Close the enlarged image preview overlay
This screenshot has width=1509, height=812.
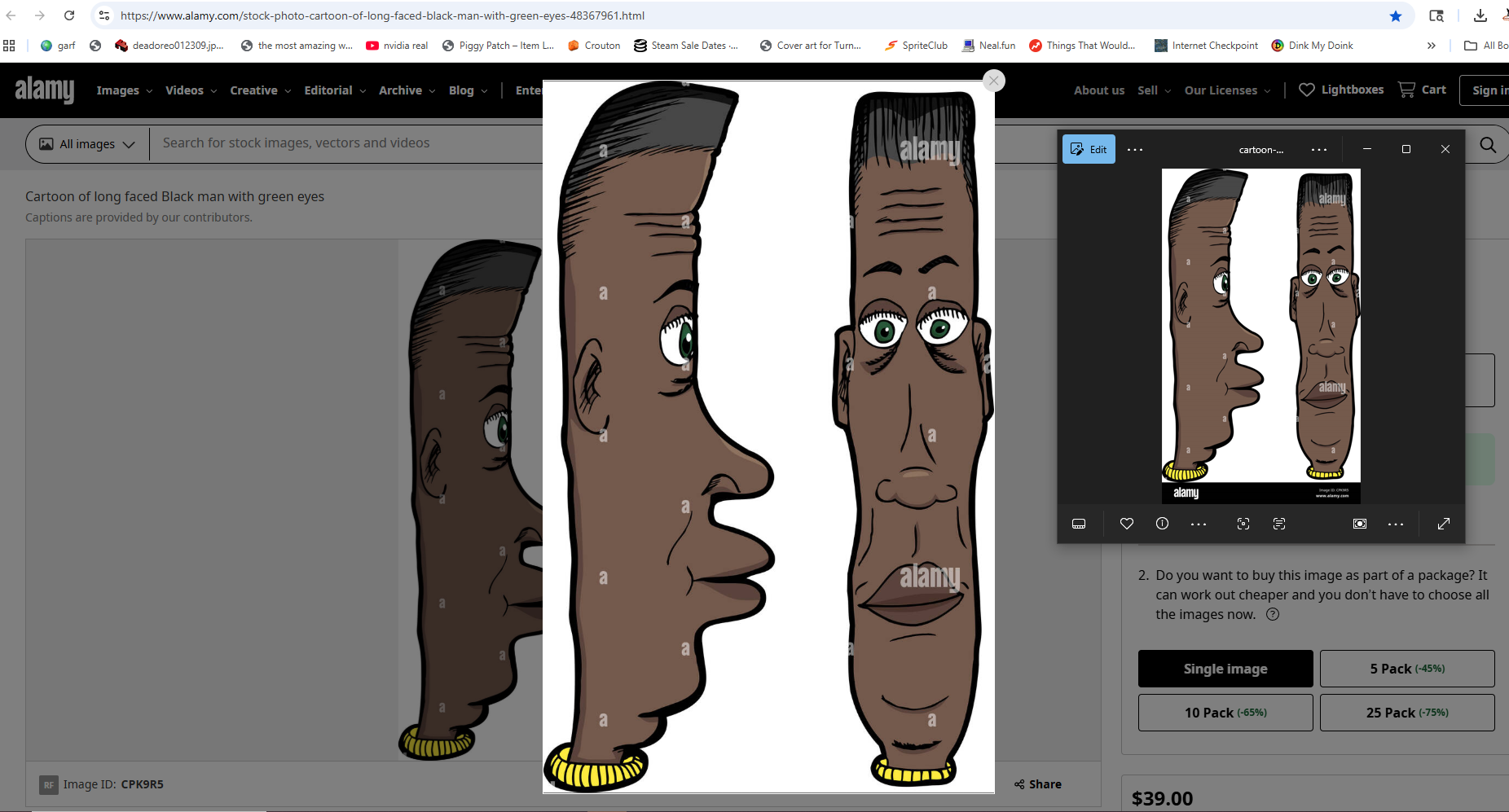[x=993, y=81]
